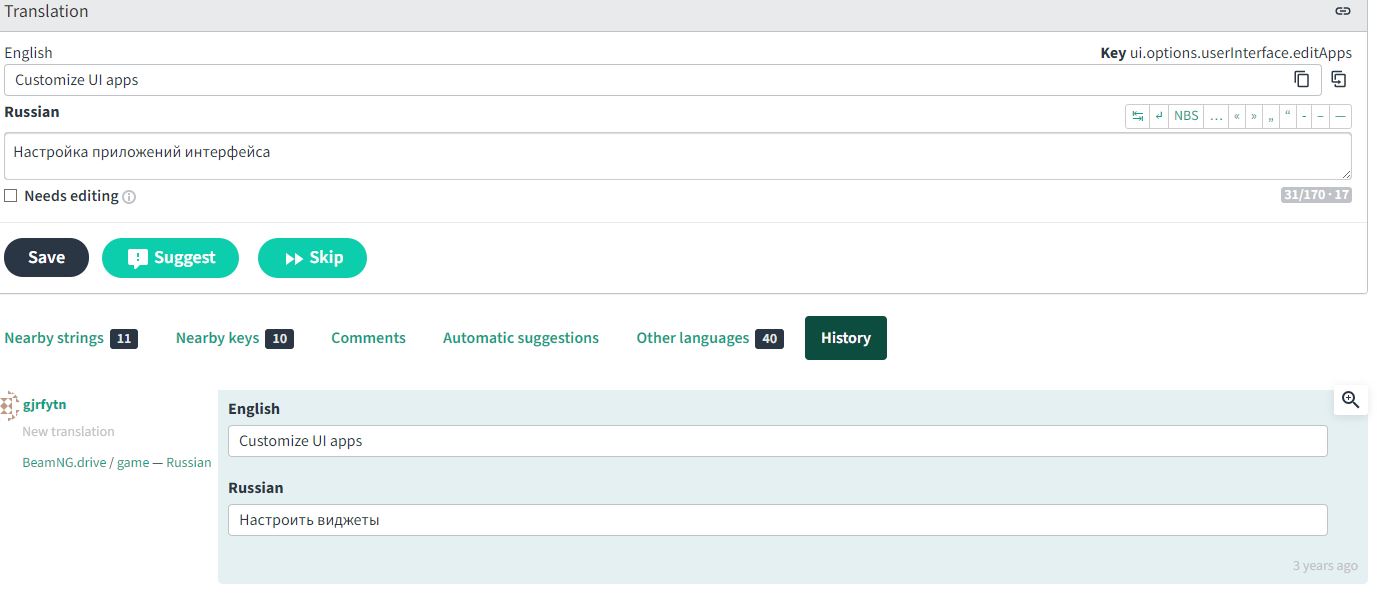Switch to the Comments tab
Viewport: 1377px width, 594px height.
pyautogui.click(x=368, y=338)
